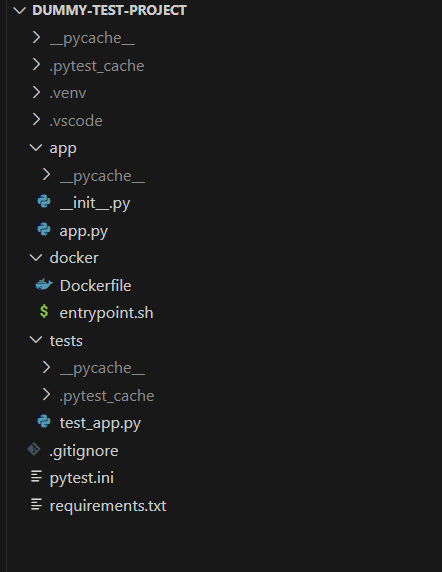Collapse the app folder chevron

pyautogui.click(x=36, y=147)
